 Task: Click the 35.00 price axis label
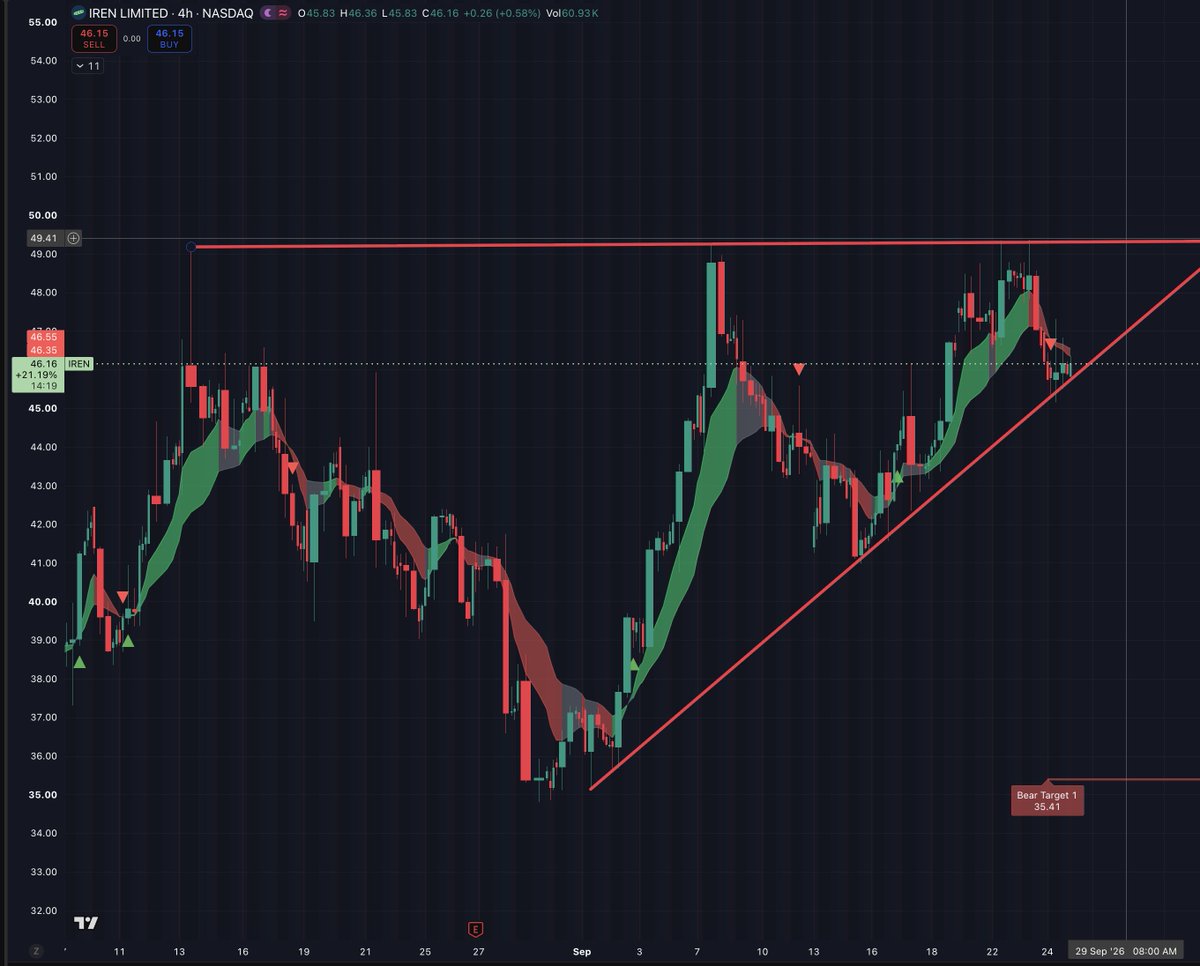(x=43, y=795)
